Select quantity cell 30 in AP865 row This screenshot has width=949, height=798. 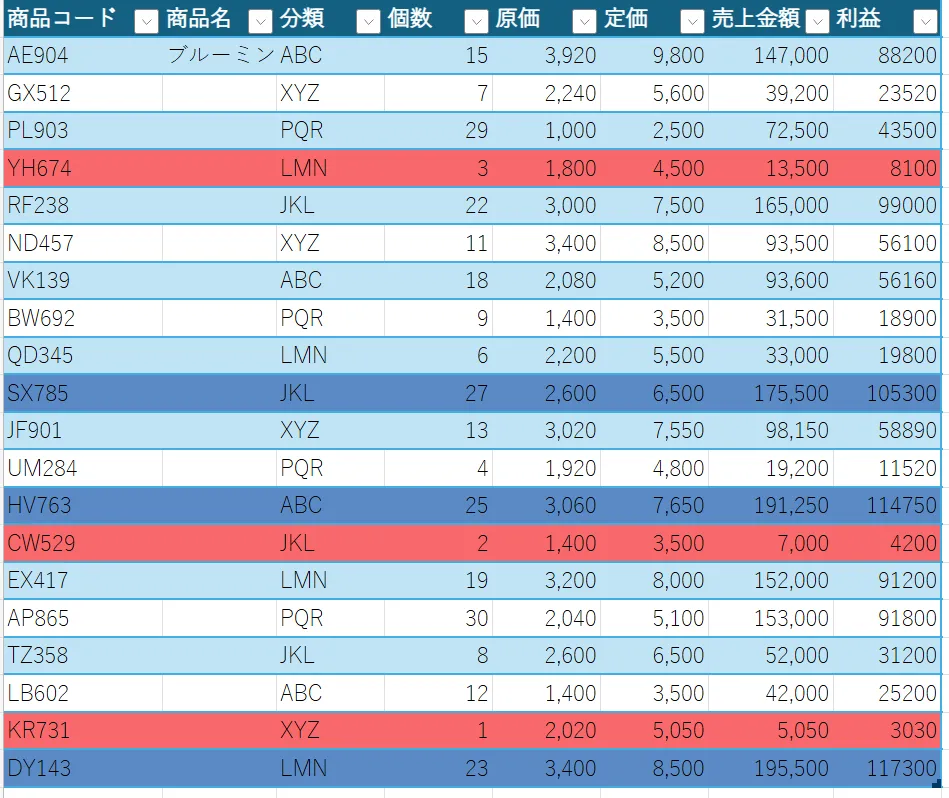[x=440, y=619]
